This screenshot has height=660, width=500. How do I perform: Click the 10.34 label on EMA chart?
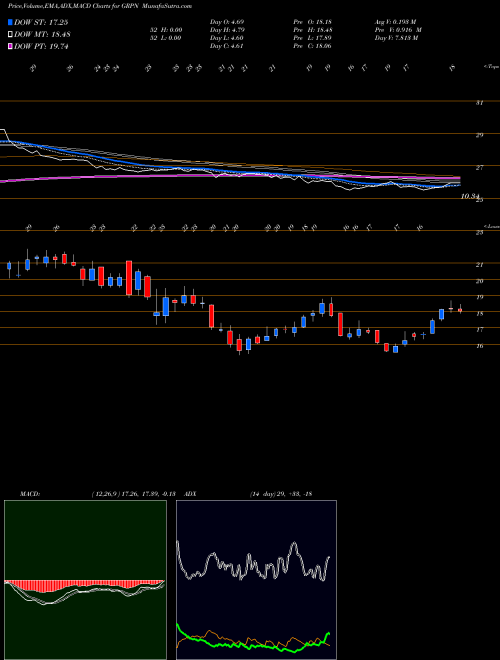[471, 196]
